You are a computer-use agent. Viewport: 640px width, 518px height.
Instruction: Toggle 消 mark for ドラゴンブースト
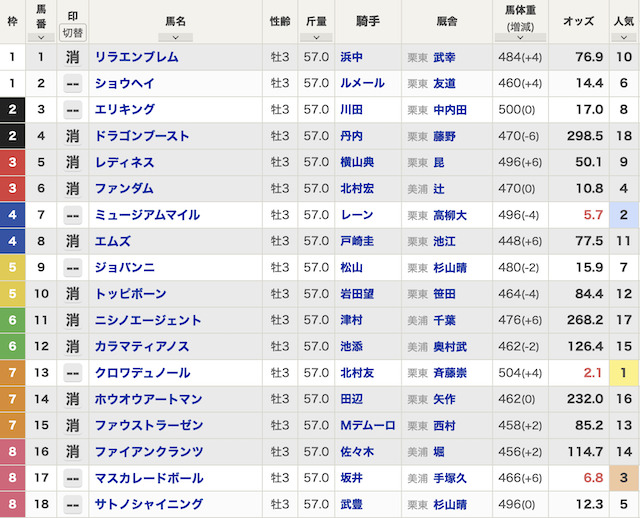click(x=73, y=136)
